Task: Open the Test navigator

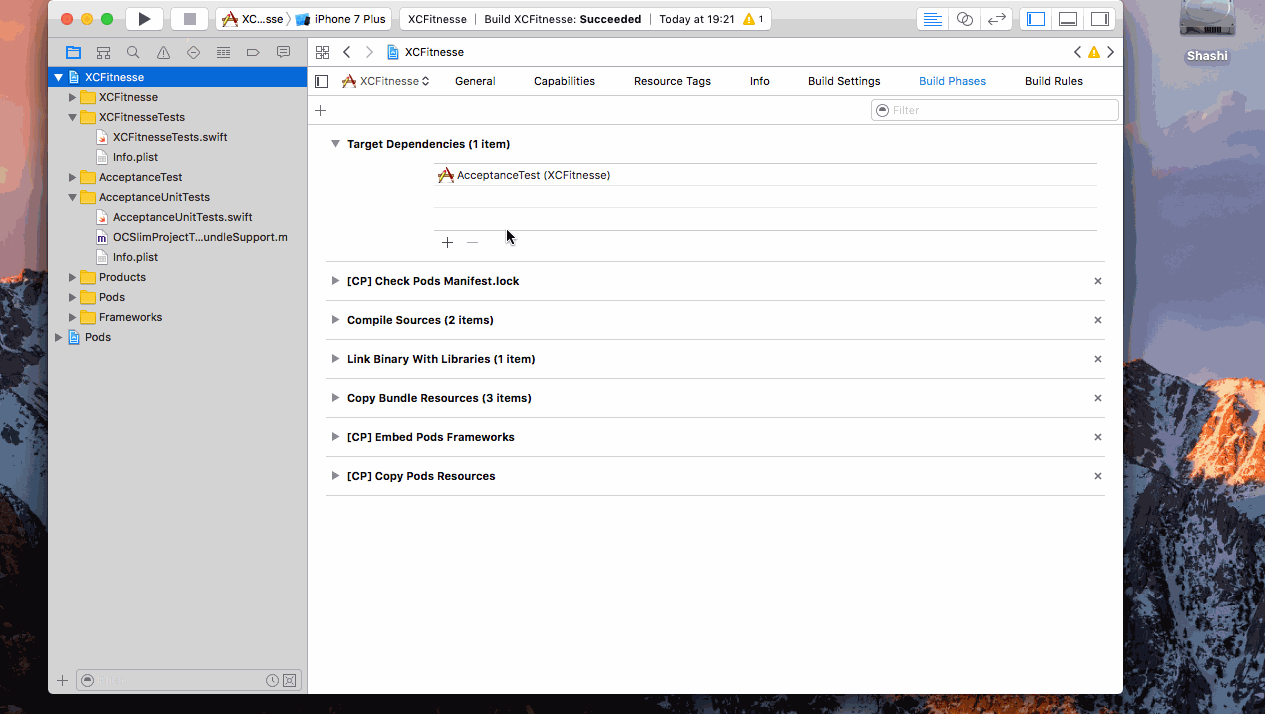Action: [193, 52]
